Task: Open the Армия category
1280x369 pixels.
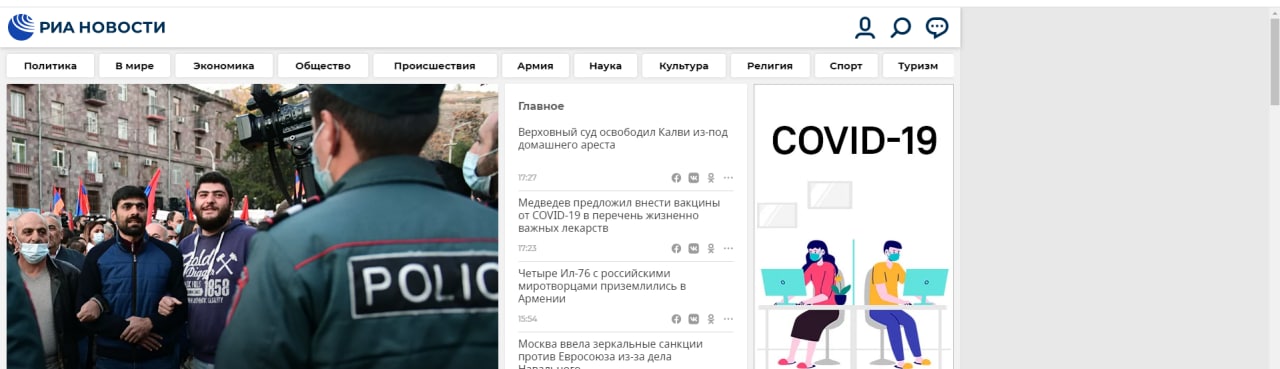Action: point(535,66)
